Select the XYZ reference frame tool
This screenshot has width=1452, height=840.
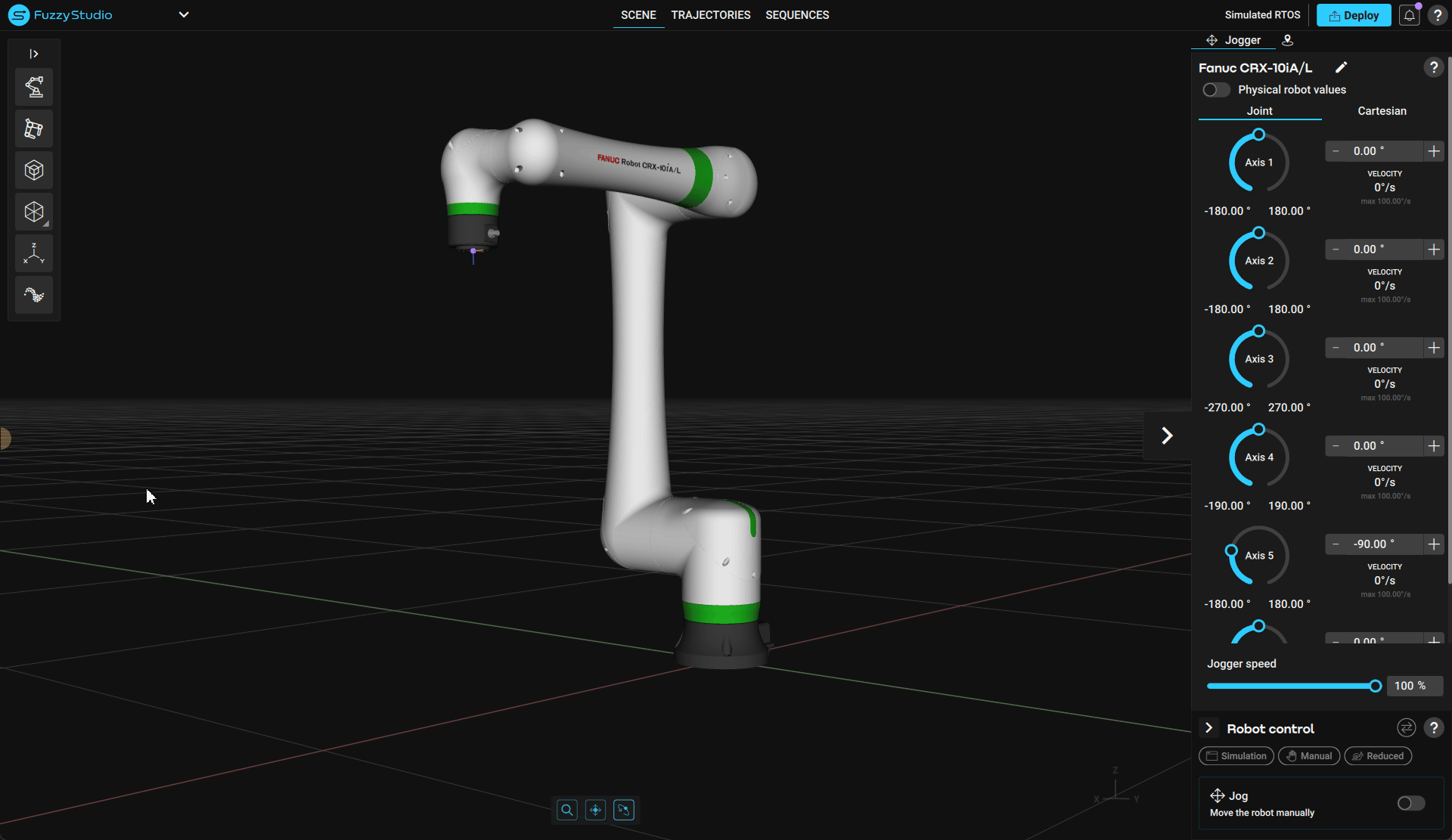[34, 253]
